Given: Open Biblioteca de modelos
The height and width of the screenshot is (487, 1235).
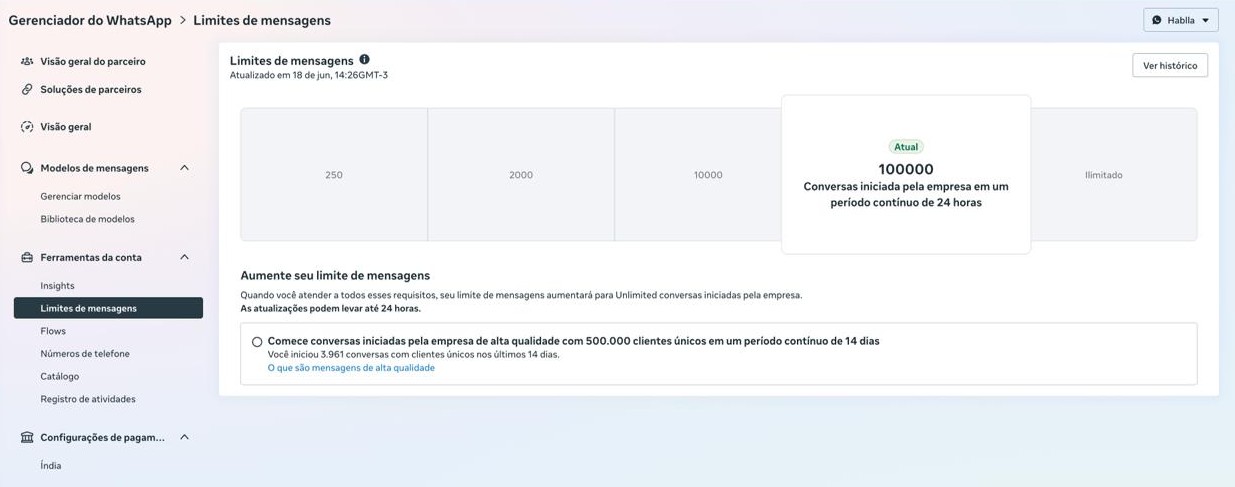Looking at the screenshot, I should [87, 219].
